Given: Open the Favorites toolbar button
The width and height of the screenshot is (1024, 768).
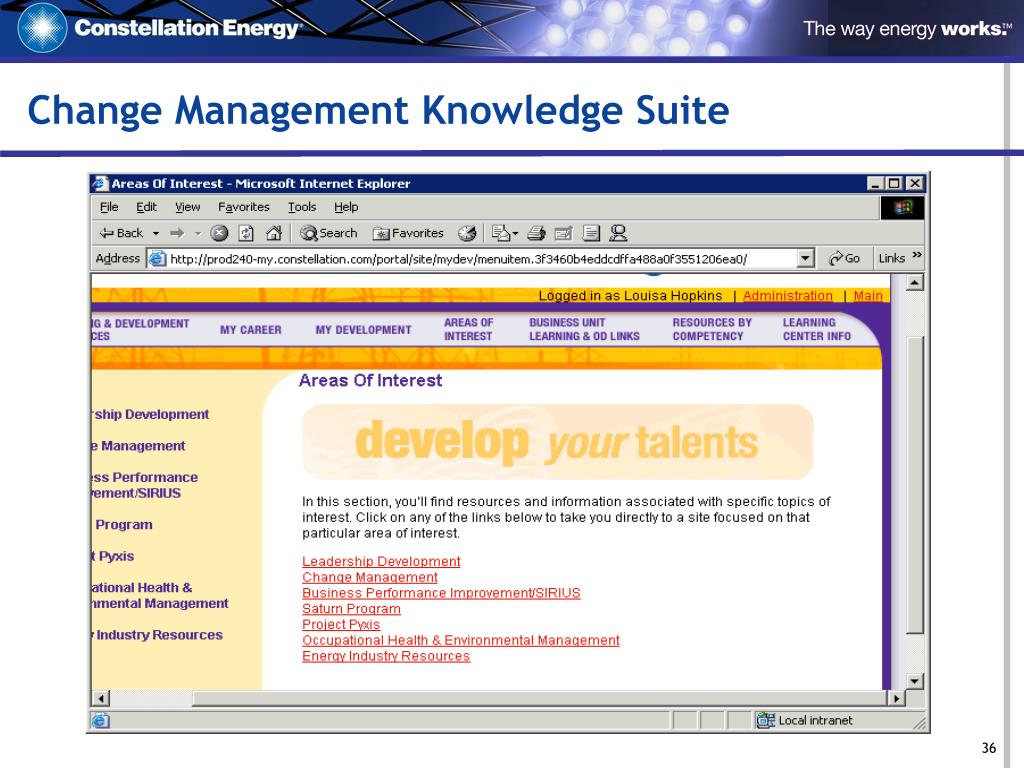Looking at the screenshot, I should pos(408,233).
